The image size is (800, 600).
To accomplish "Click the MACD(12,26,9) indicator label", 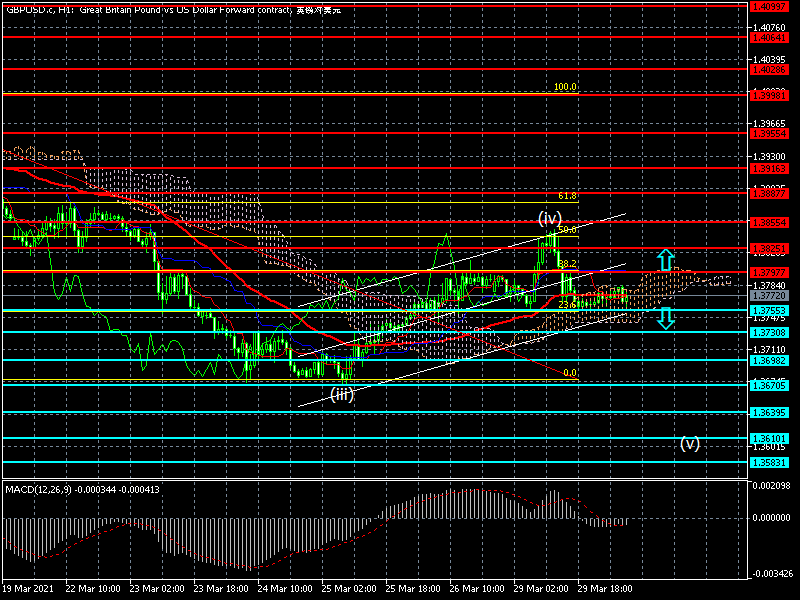I will coord(83,489).
